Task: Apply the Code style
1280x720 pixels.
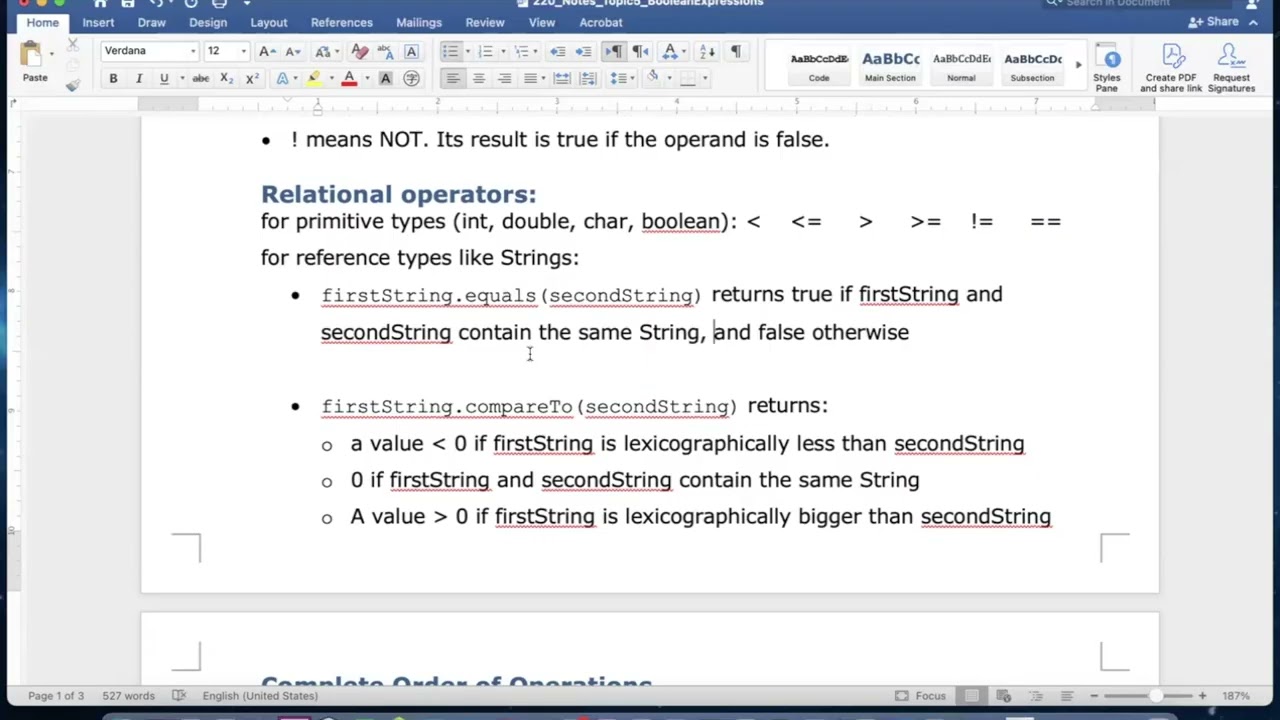Action: tap(819, 67)
